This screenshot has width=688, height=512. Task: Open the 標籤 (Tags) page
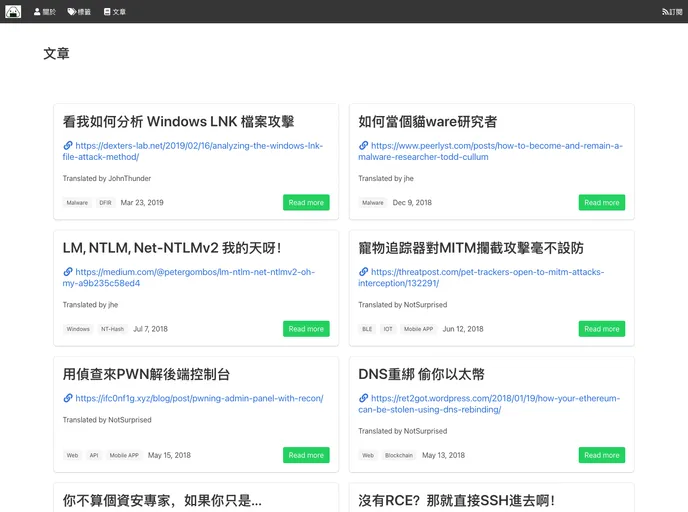click(x=79, y=12)
